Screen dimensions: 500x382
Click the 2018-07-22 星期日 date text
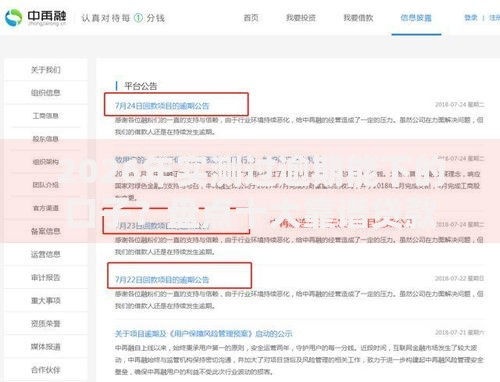click(459, 278)
